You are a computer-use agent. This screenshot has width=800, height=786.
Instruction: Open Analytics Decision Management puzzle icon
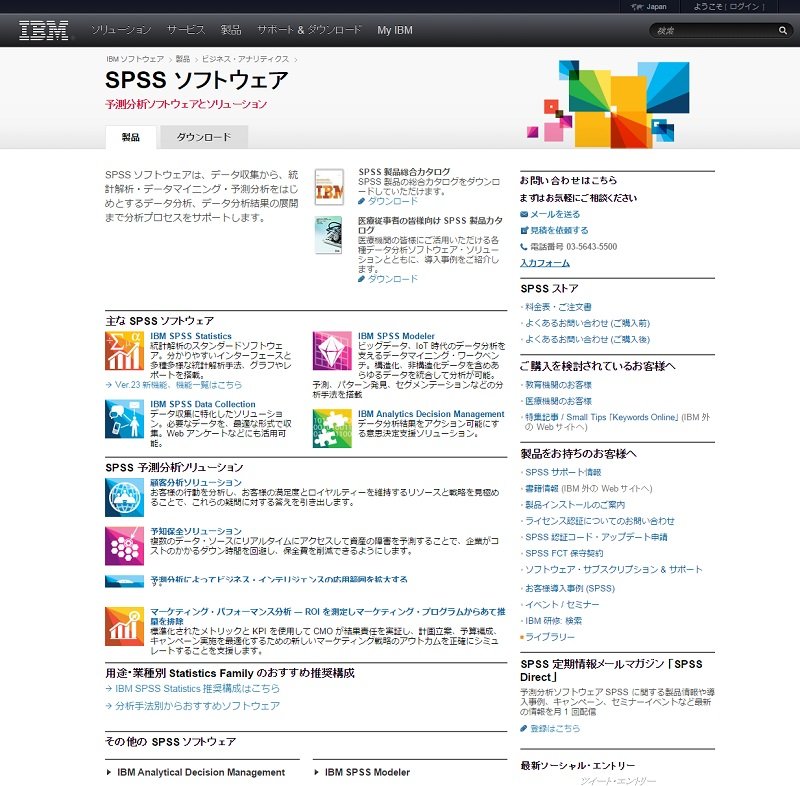click(332, 428)
